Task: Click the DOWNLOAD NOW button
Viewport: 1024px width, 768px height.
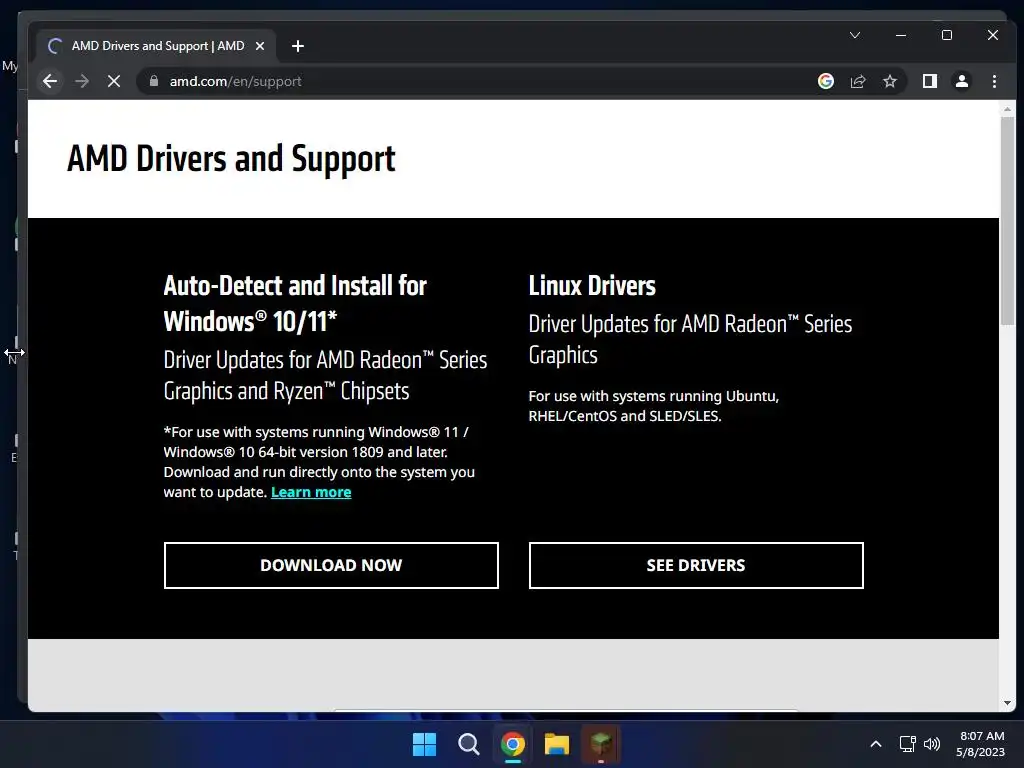Action: [331, 565]
